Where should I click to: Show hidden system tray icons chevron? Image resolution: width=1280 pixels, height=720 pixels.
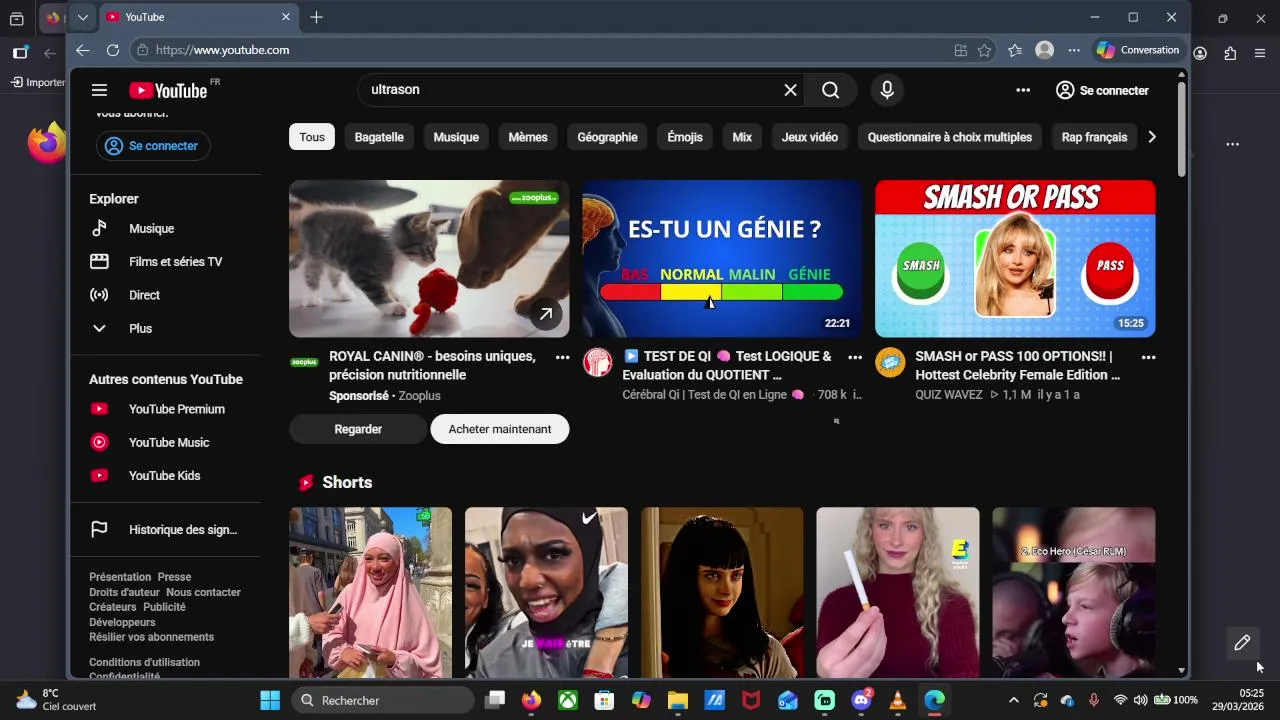(1013, 700)
